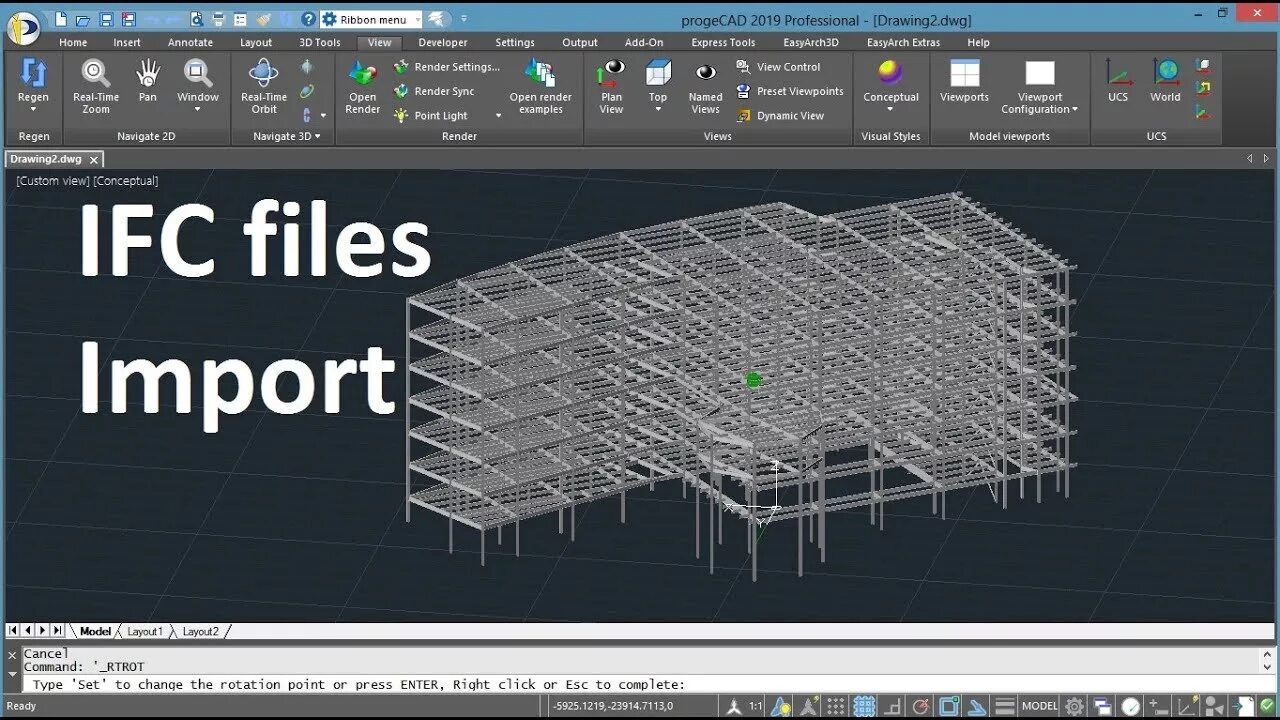Switch to the 3D Tools tab
Viewport: 1280px width, 720px height.
coord(320,43)
